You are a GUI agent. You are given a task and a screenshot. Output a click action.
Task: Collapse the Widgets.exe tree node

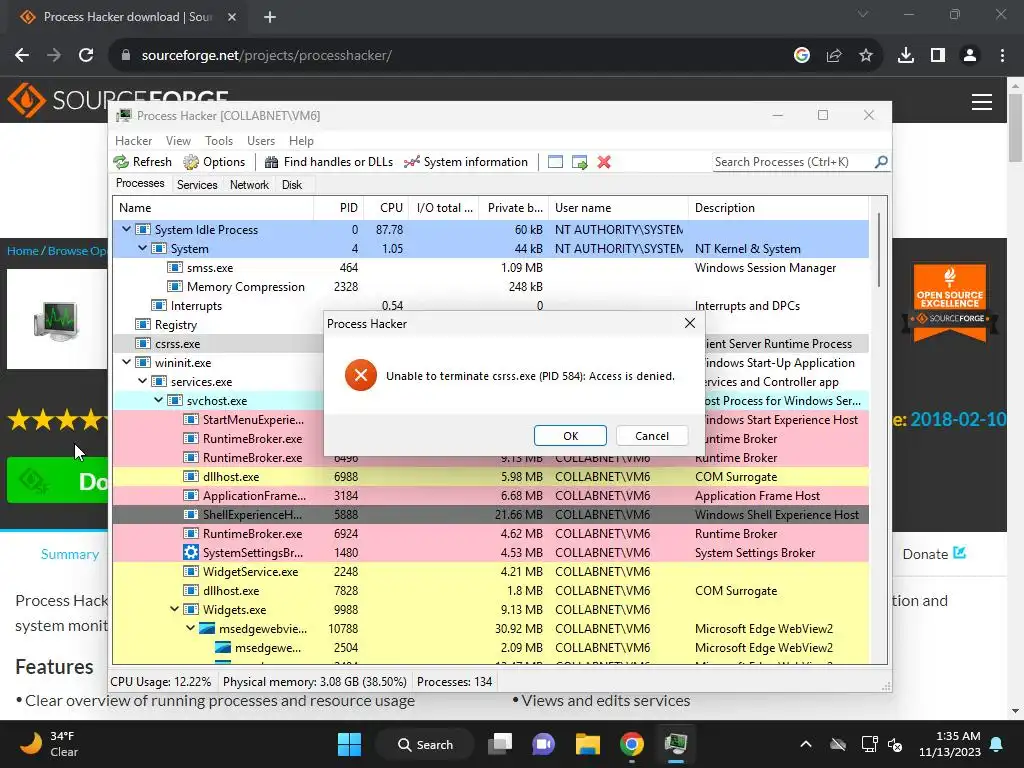[x=174, y=609]
